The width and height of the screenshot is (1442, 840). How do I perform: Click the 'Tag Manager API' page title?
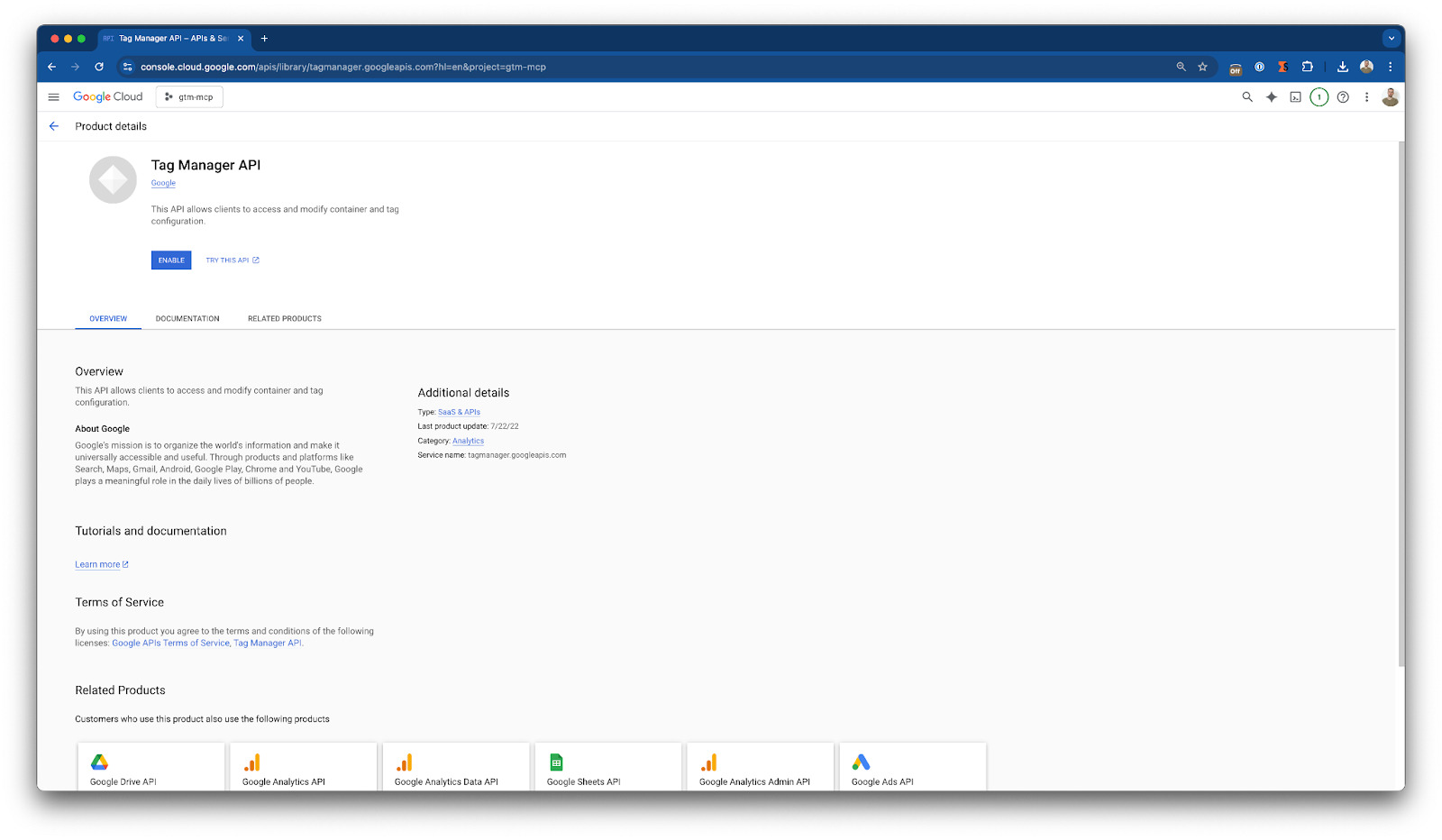205,165
